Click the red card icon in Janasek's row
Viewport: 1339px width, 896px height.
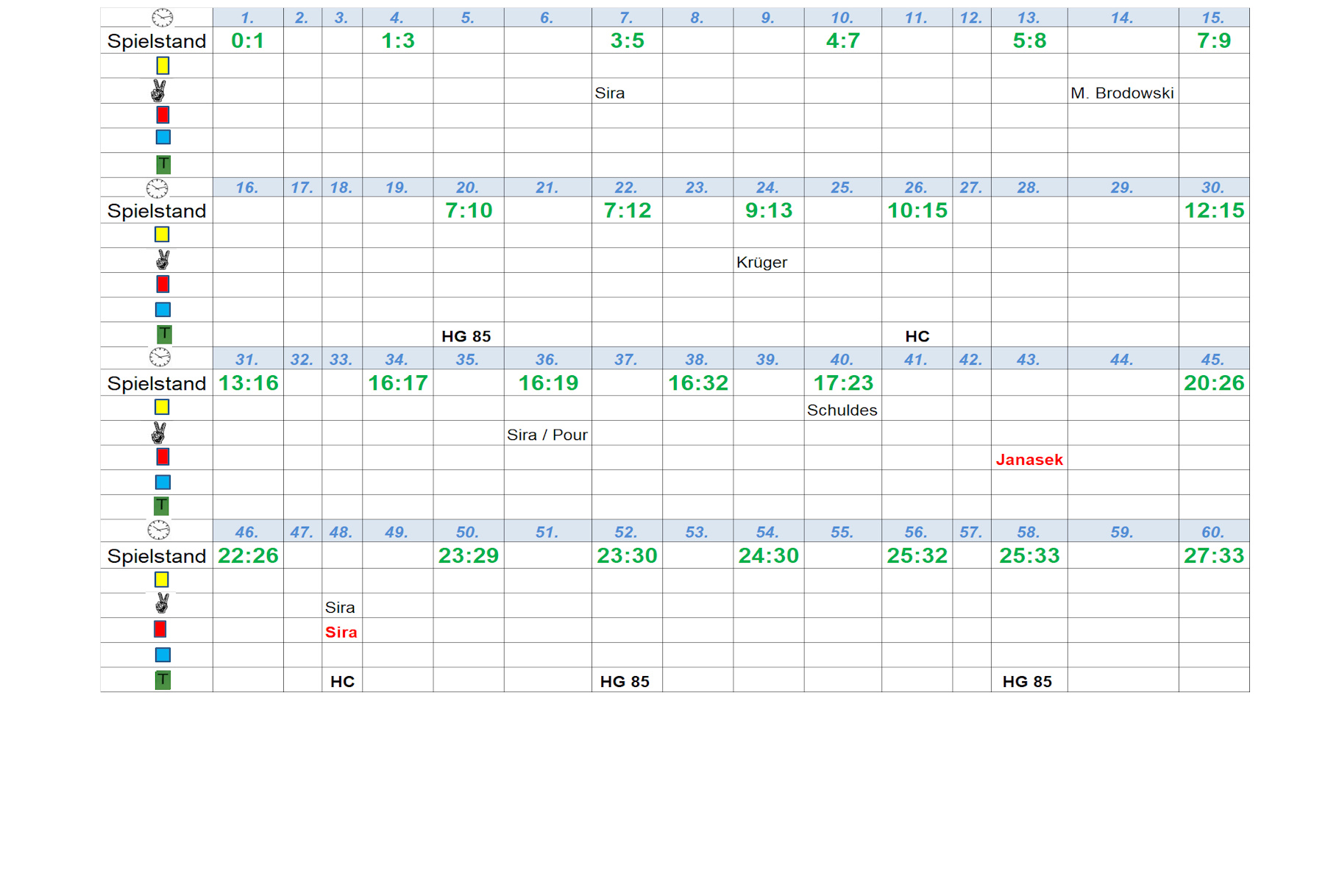(163, 457)
